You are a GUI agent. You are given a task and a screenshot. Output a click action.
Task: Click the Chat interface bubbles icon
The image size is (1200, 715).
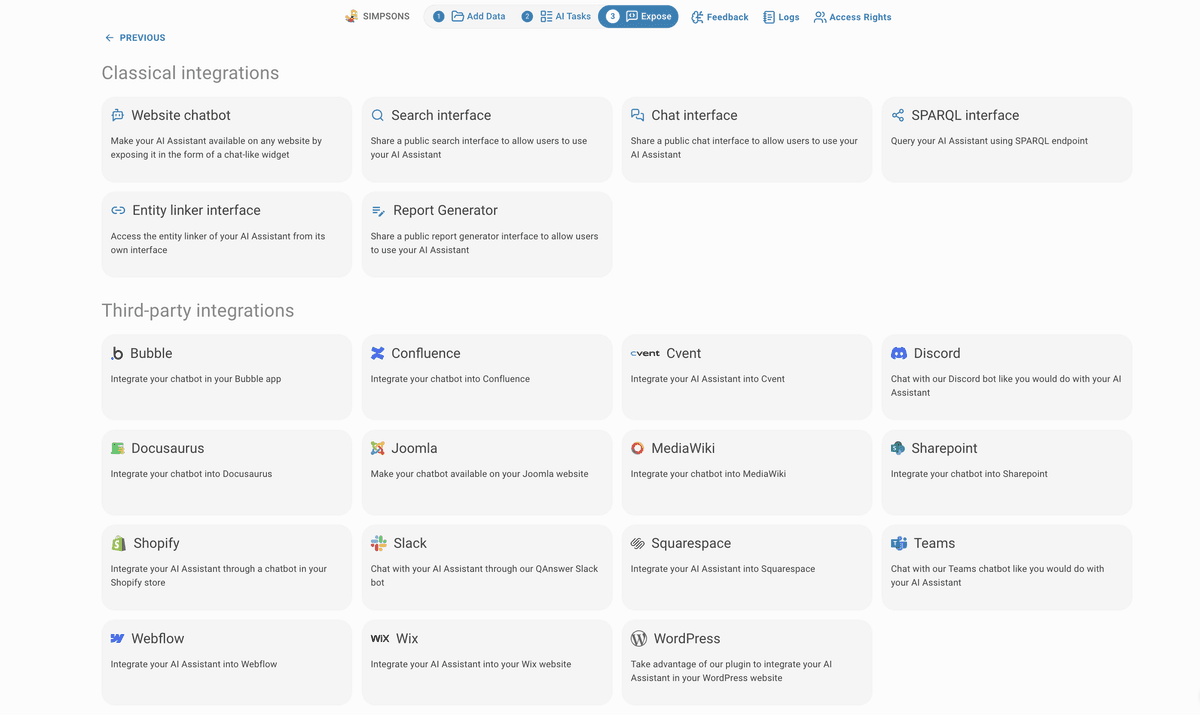pos(638,115)
